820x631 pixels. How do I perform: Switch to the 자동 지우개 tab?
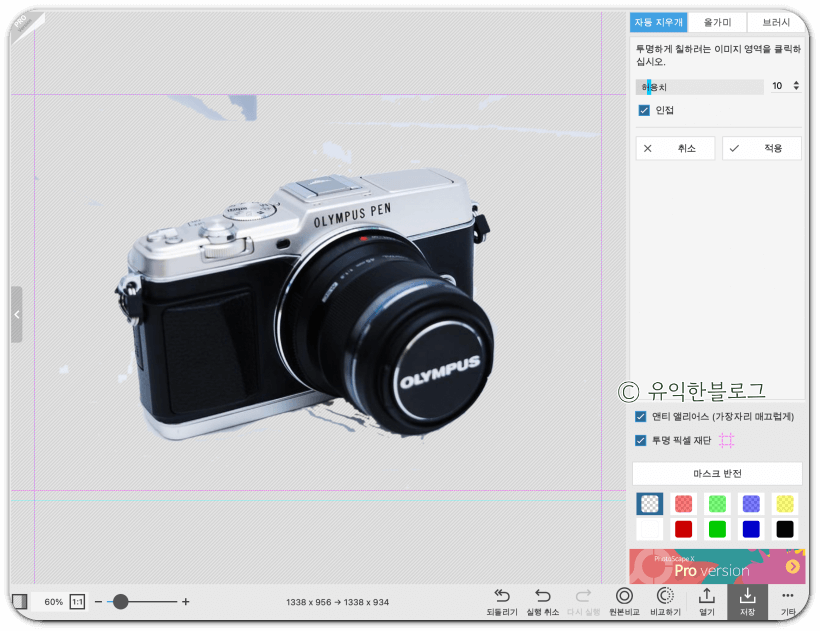coord(658,22)
